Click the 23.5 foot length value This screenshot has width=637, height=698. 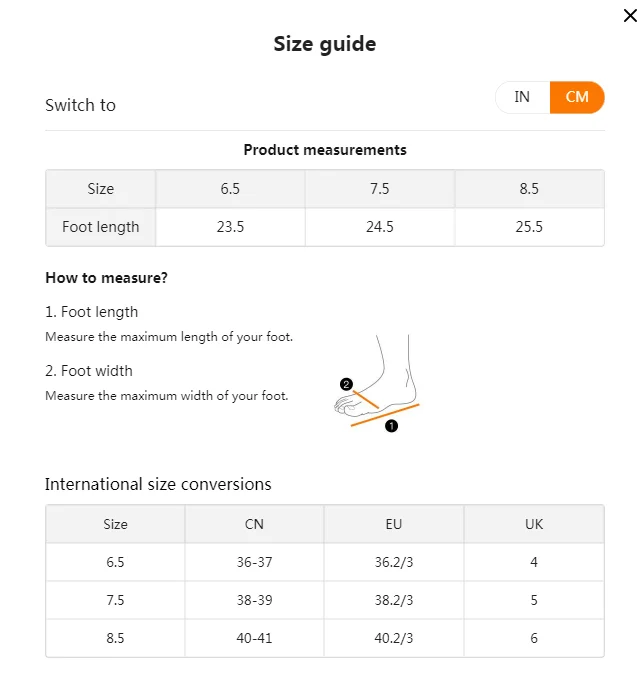click(x=230, y=227)
